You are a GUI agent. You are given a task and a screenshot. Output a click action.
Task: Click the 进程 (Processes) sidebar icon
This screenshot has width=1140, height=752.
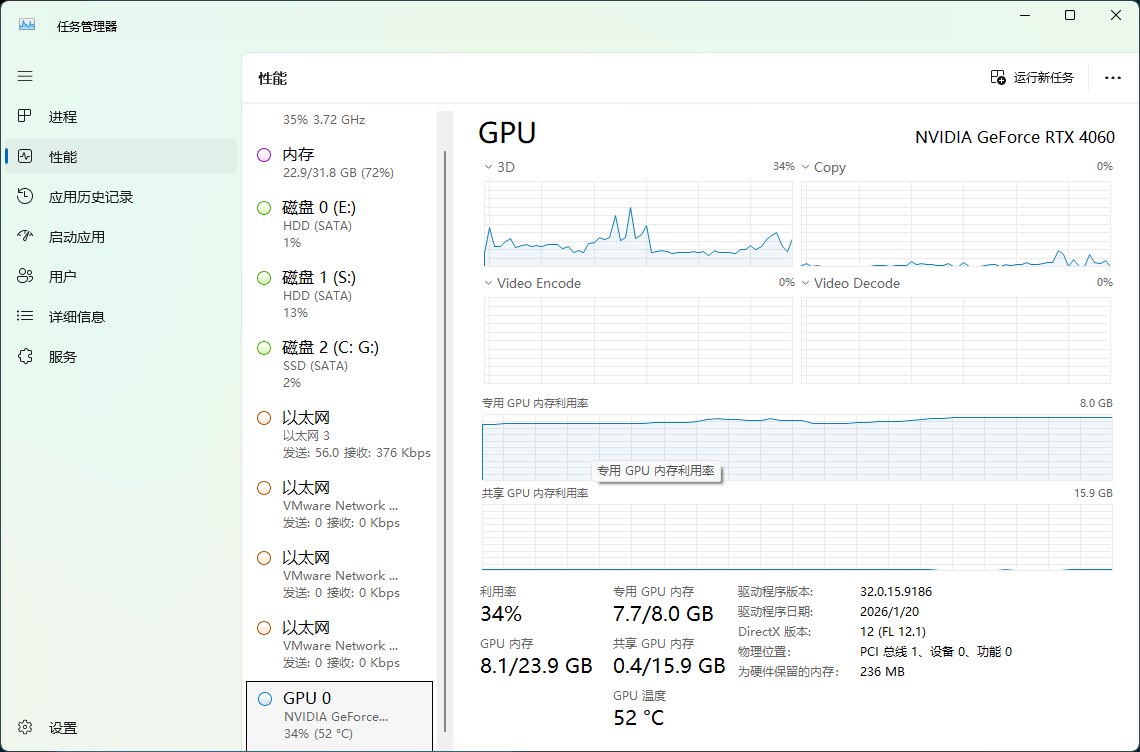point(25,116)
